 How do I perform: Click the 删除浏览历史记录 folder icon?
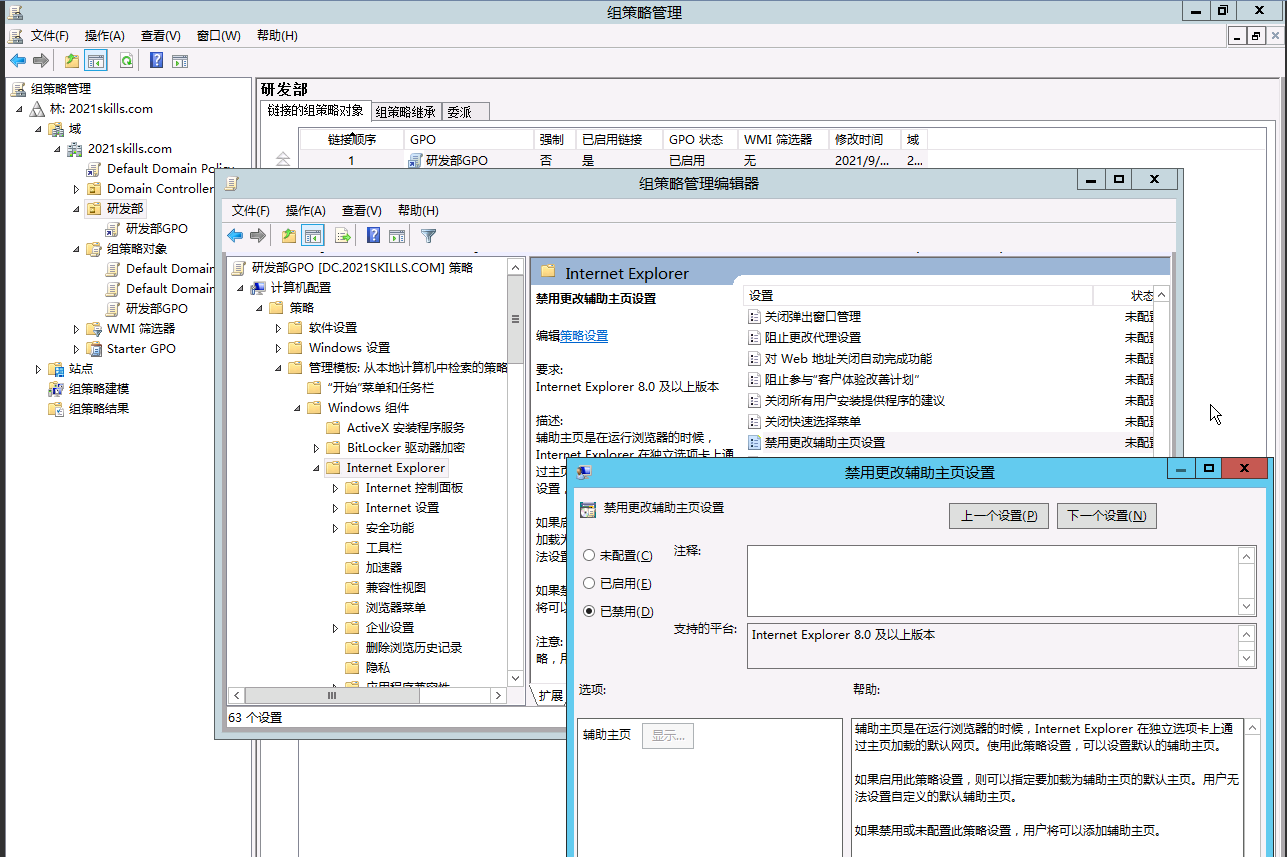pos(352,648)
